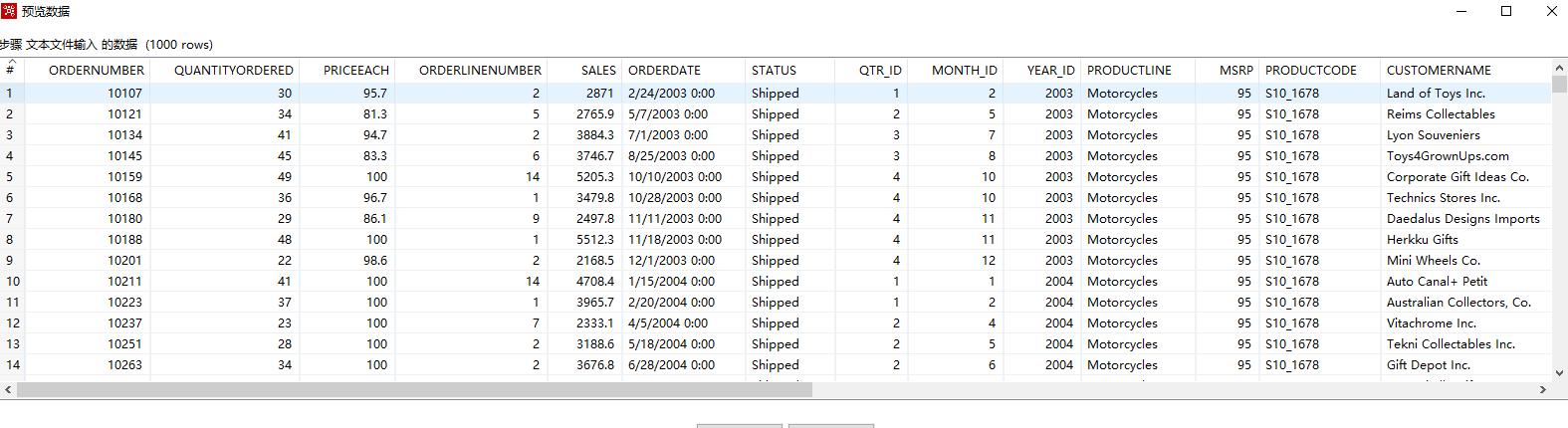Click sales value 4708.4
The width and height of the screenshot is (1568, 428).
point(595,282)
